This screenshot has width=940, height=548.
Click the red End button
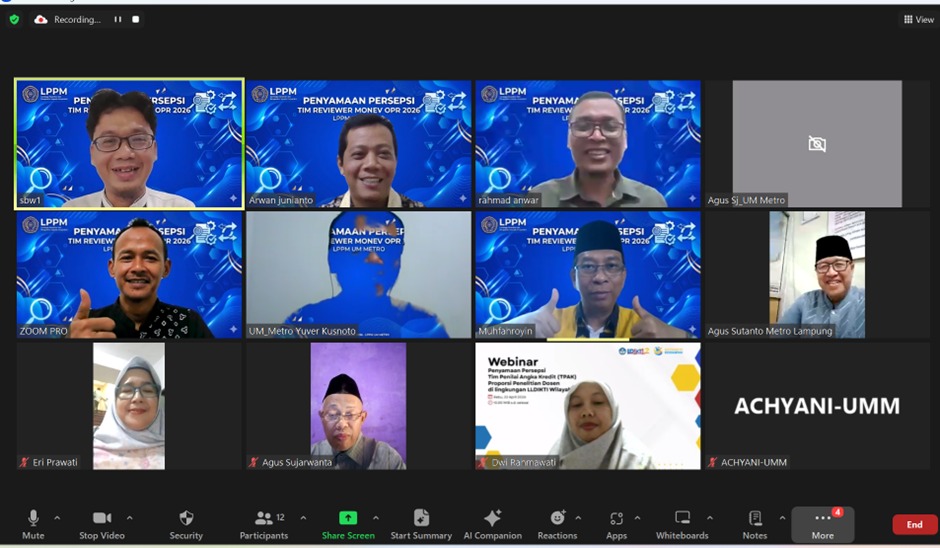click(x=914, y=525)
